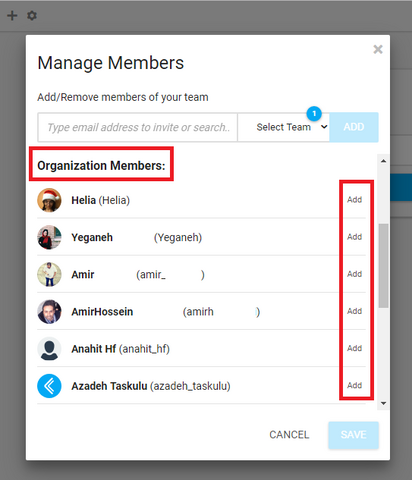Click the members list scrollbar down arrow
Image resolution: width=412 pixels, height=480 pixels.
[383, 403]
